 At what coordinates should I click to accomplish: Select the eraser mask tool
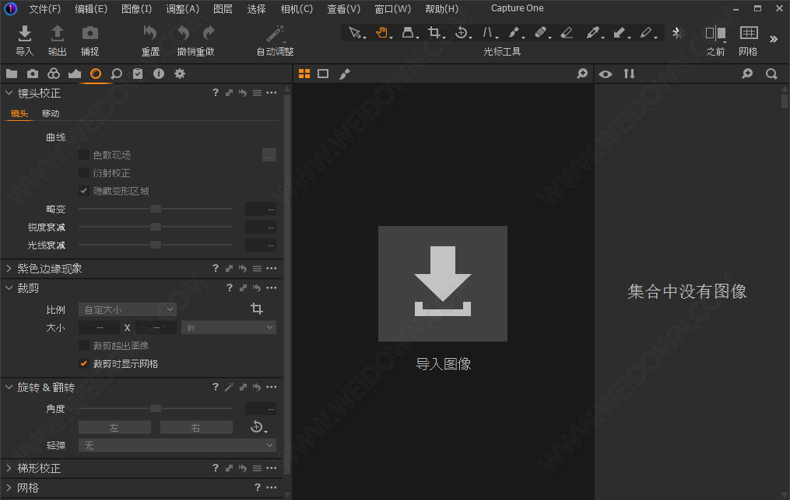[567, 33]
